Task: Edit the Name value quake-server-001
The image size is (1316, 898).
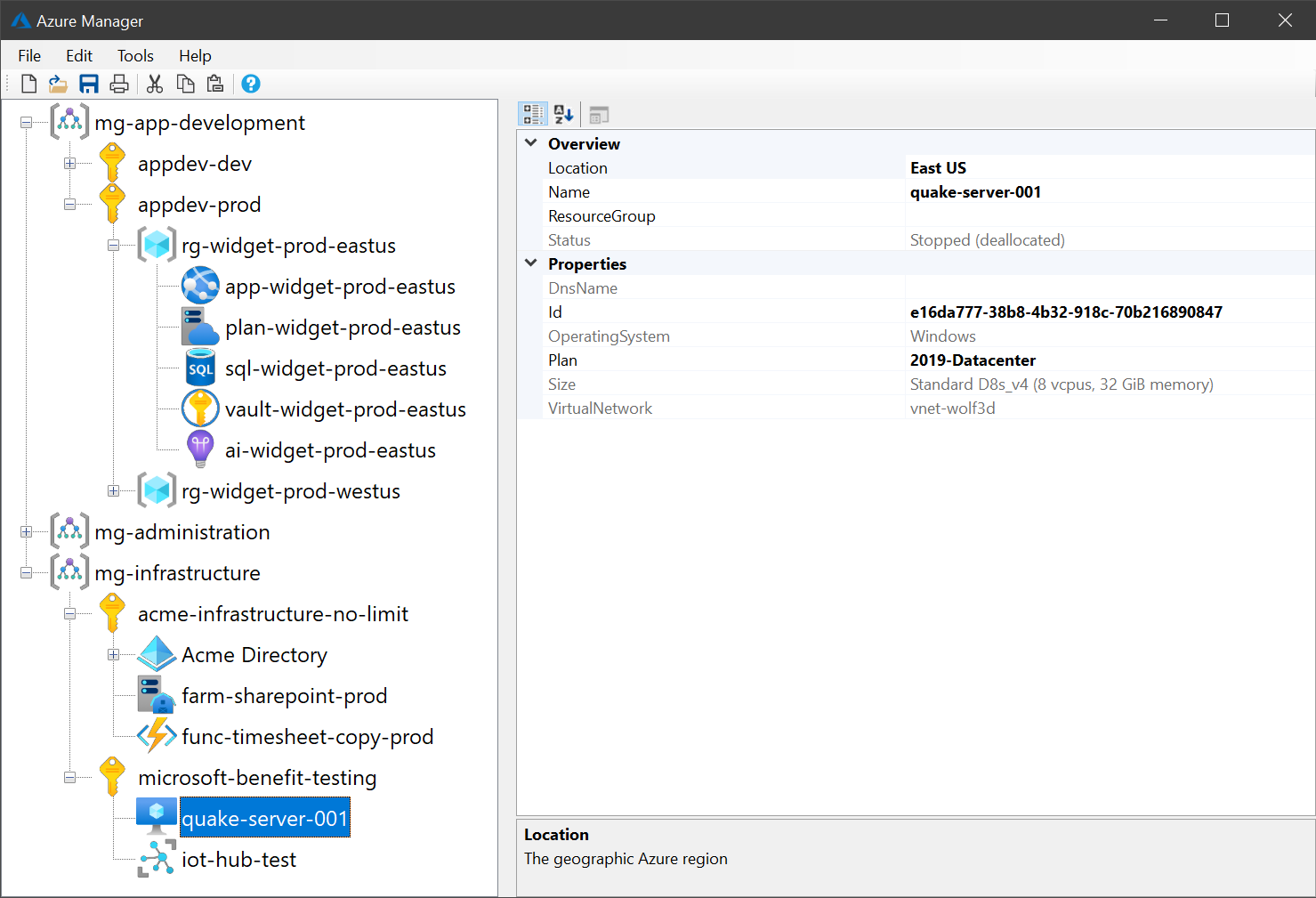Action: pyautogui.click(x=1110, y=191)
